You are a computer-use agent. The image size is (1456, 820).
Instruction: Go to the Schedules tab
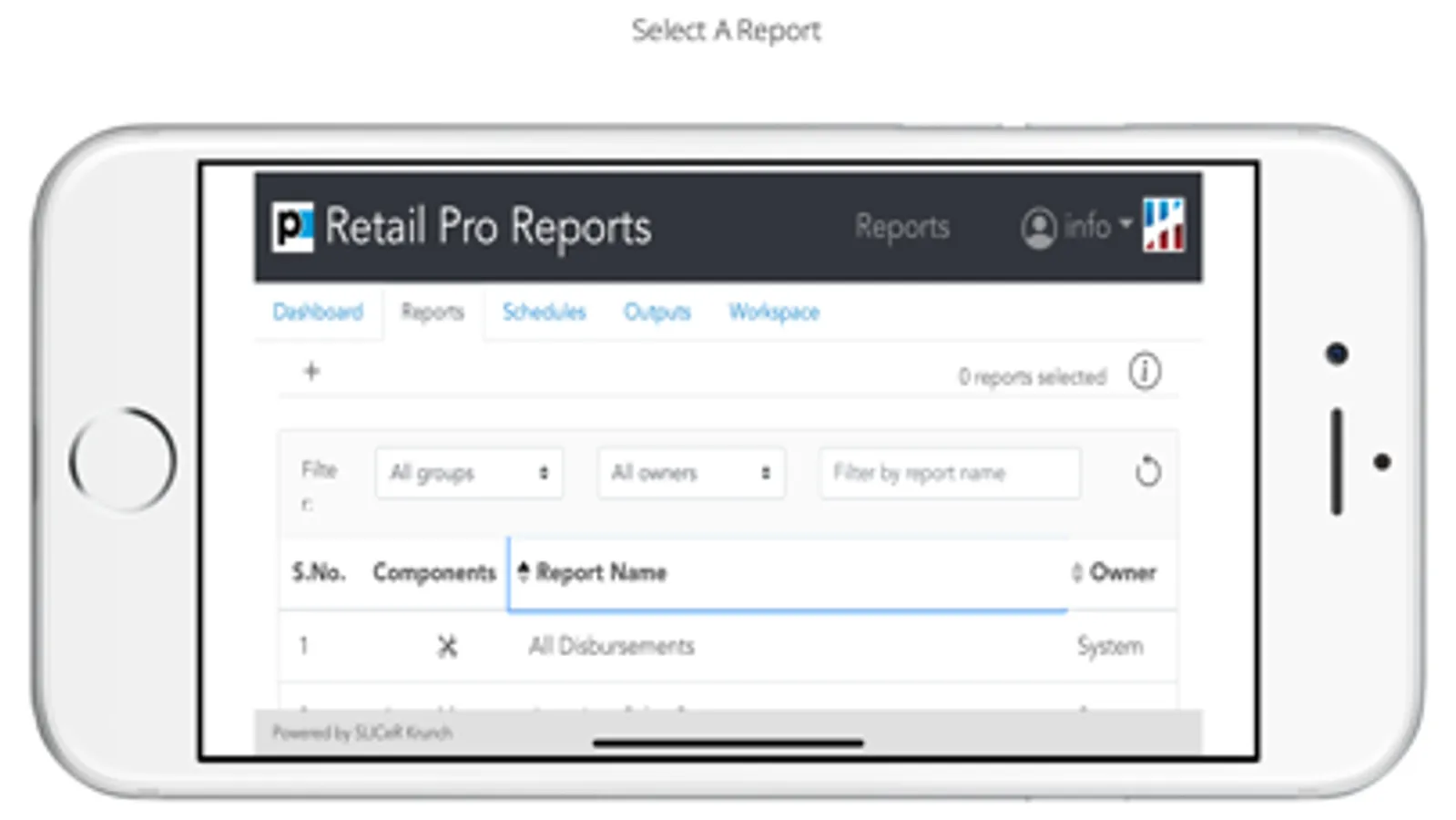[x=545, y=312]
